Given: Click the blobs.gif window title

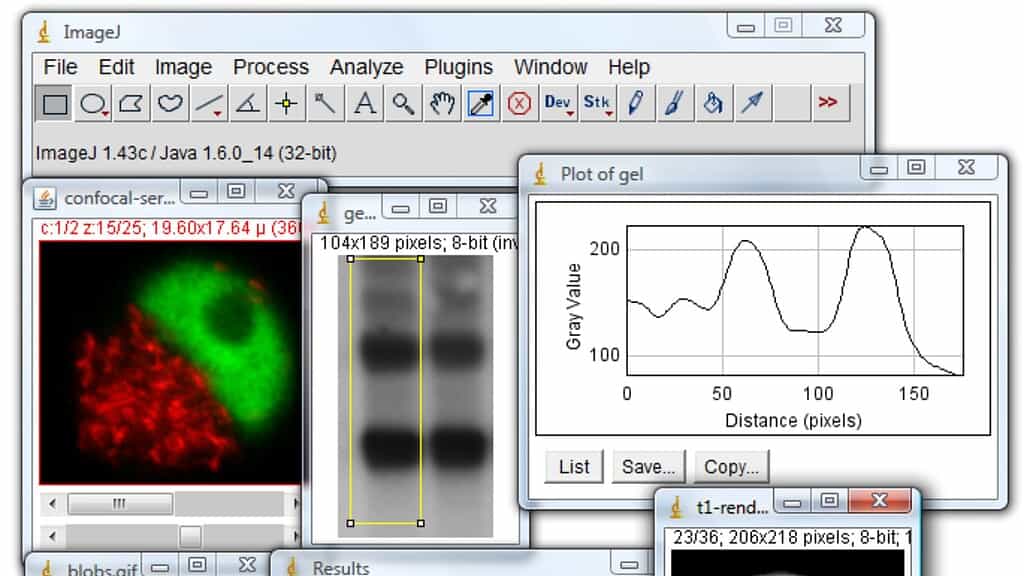Looking at the screenshot, I should click(102, 569).
